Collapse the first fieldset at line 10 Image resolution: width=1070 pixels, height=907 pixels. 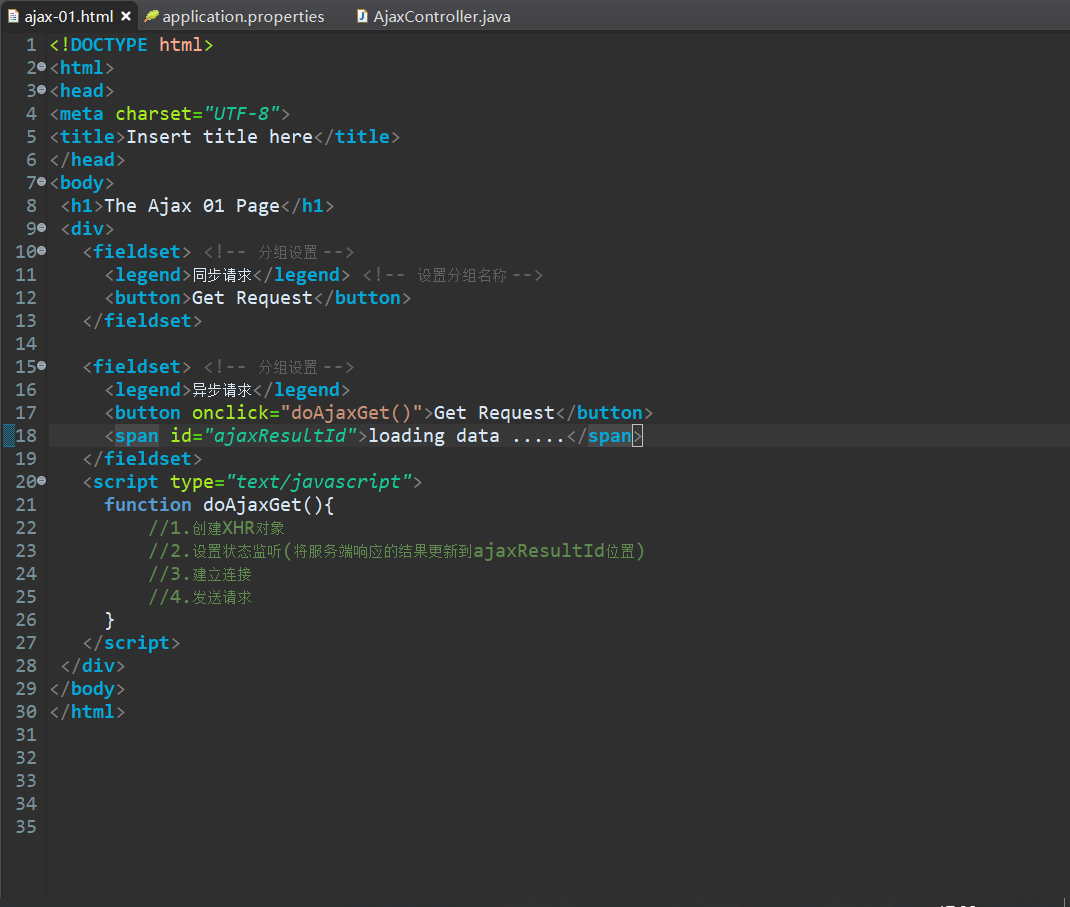[42, 250]
